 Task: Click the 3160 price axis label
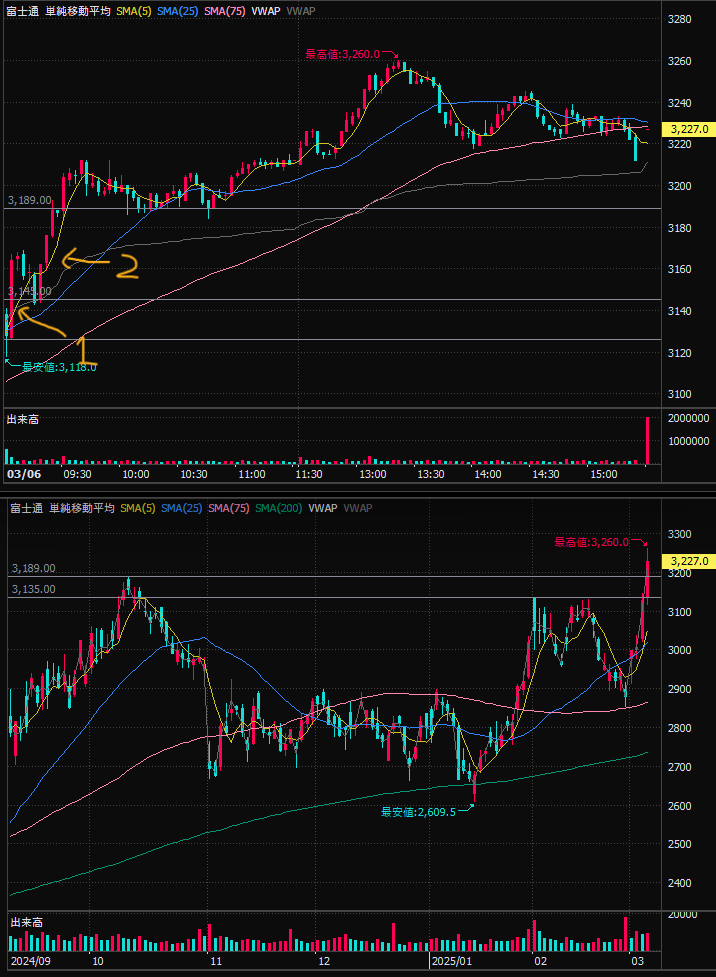(x=679, y=269)
